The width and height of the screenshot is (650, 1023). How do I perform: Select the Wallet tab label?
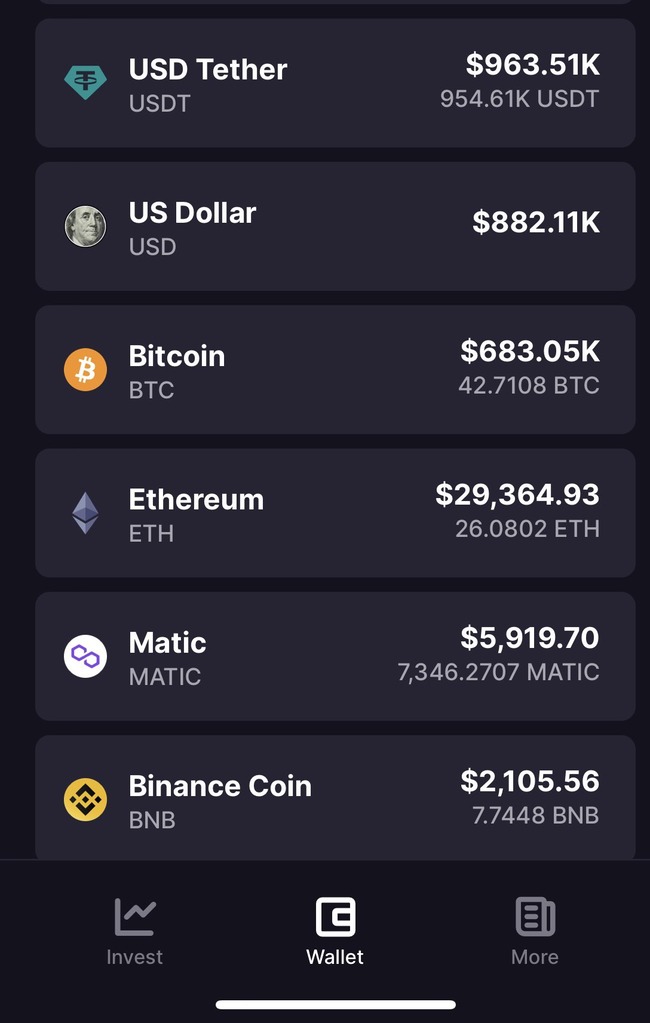[335, 957]
